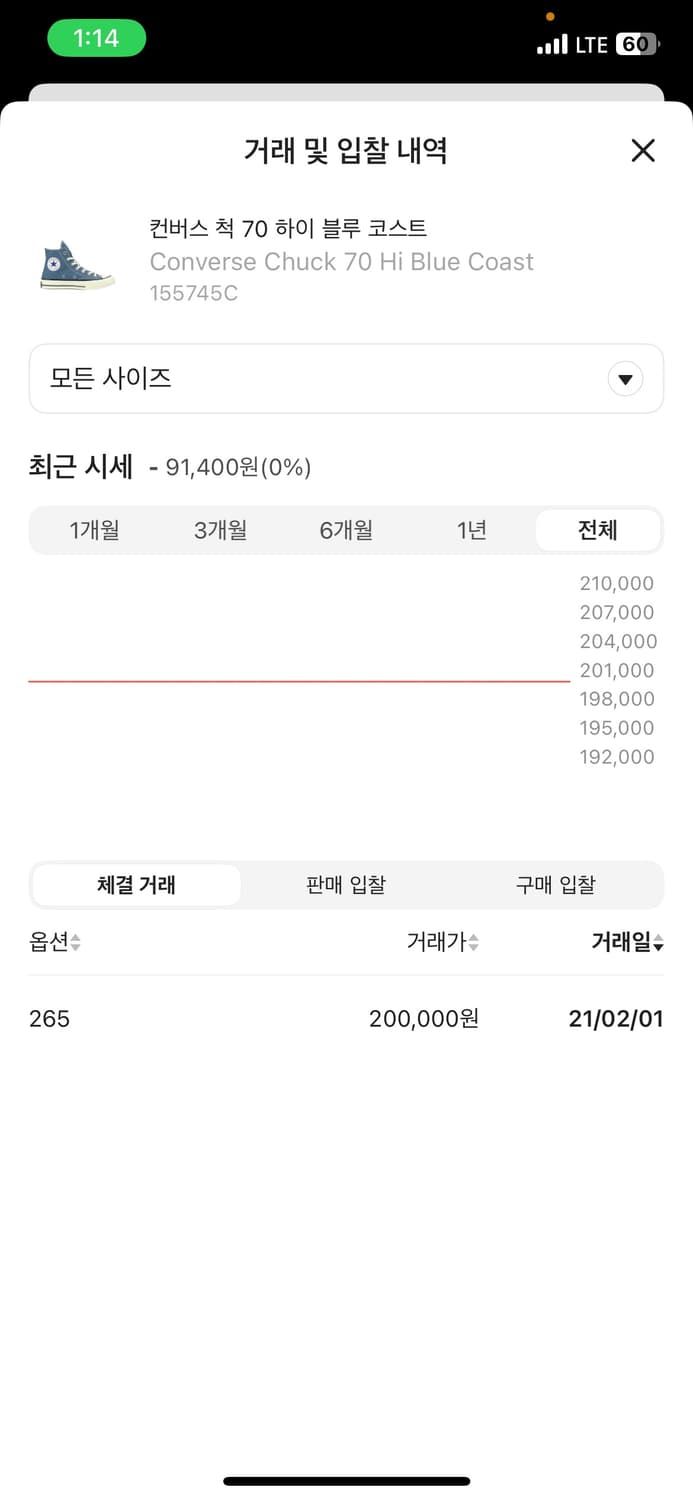Image resolution: width=693 pixels, height=1500 pixels.
Task: Tap the sort arrows on 거래일 column
Action: tap(659, 942)
